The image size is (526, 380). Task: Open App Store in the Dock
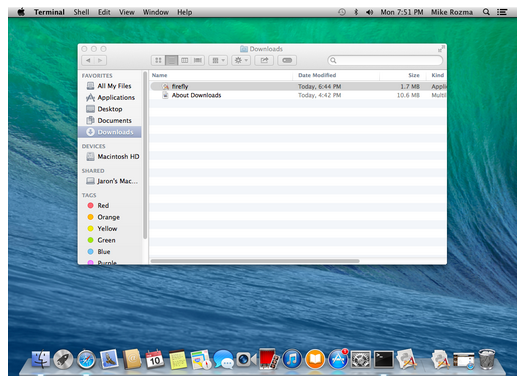[338, 360]
